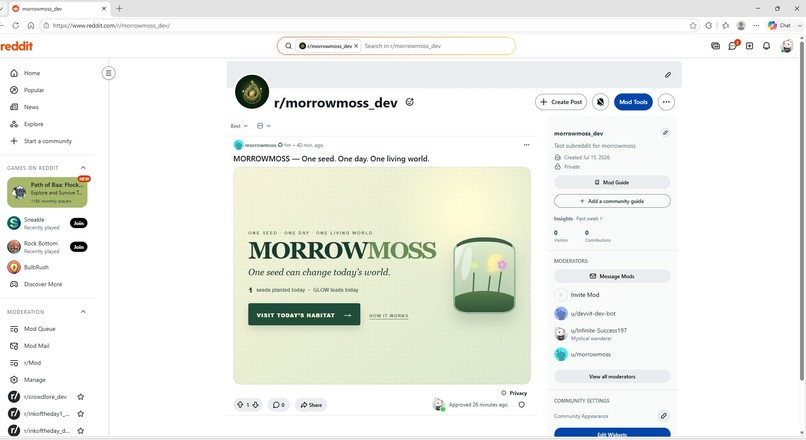
Task: Join the Sneakle game
Action: click(79, 223)
